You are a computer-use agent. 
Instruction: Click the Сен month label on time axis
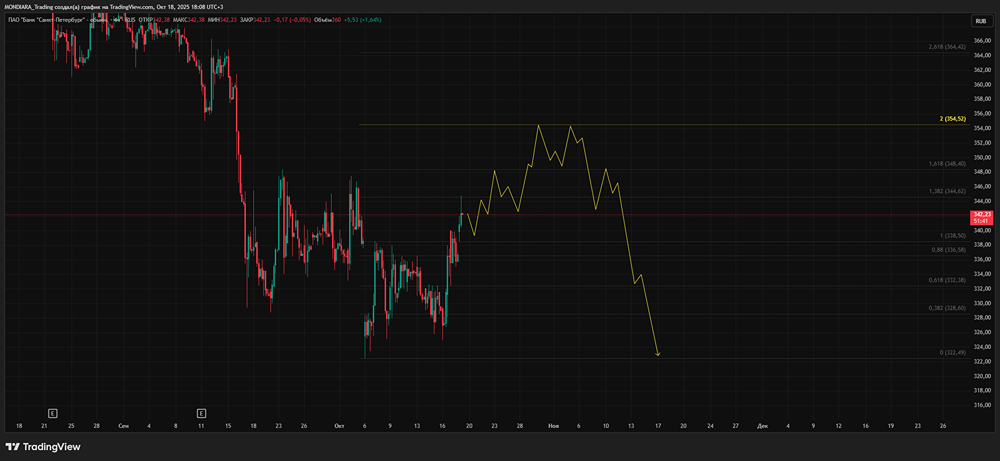122,425
